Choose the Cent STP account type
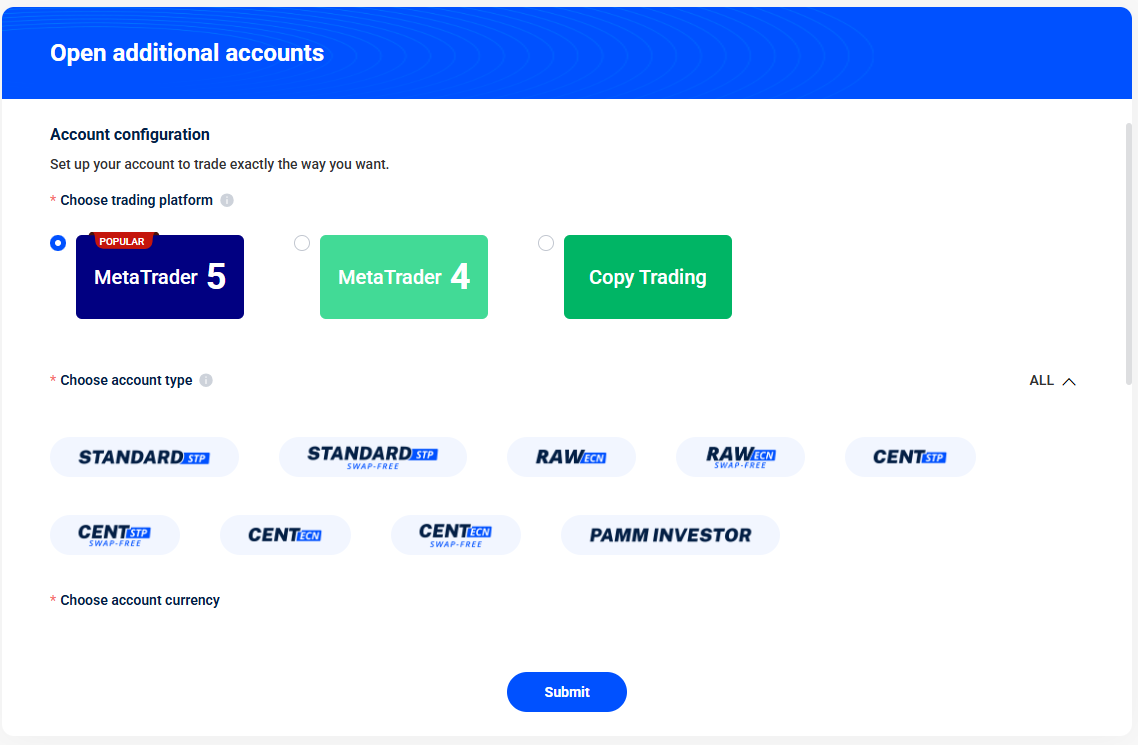This screenshot has width=1138, height=745. 910,457
